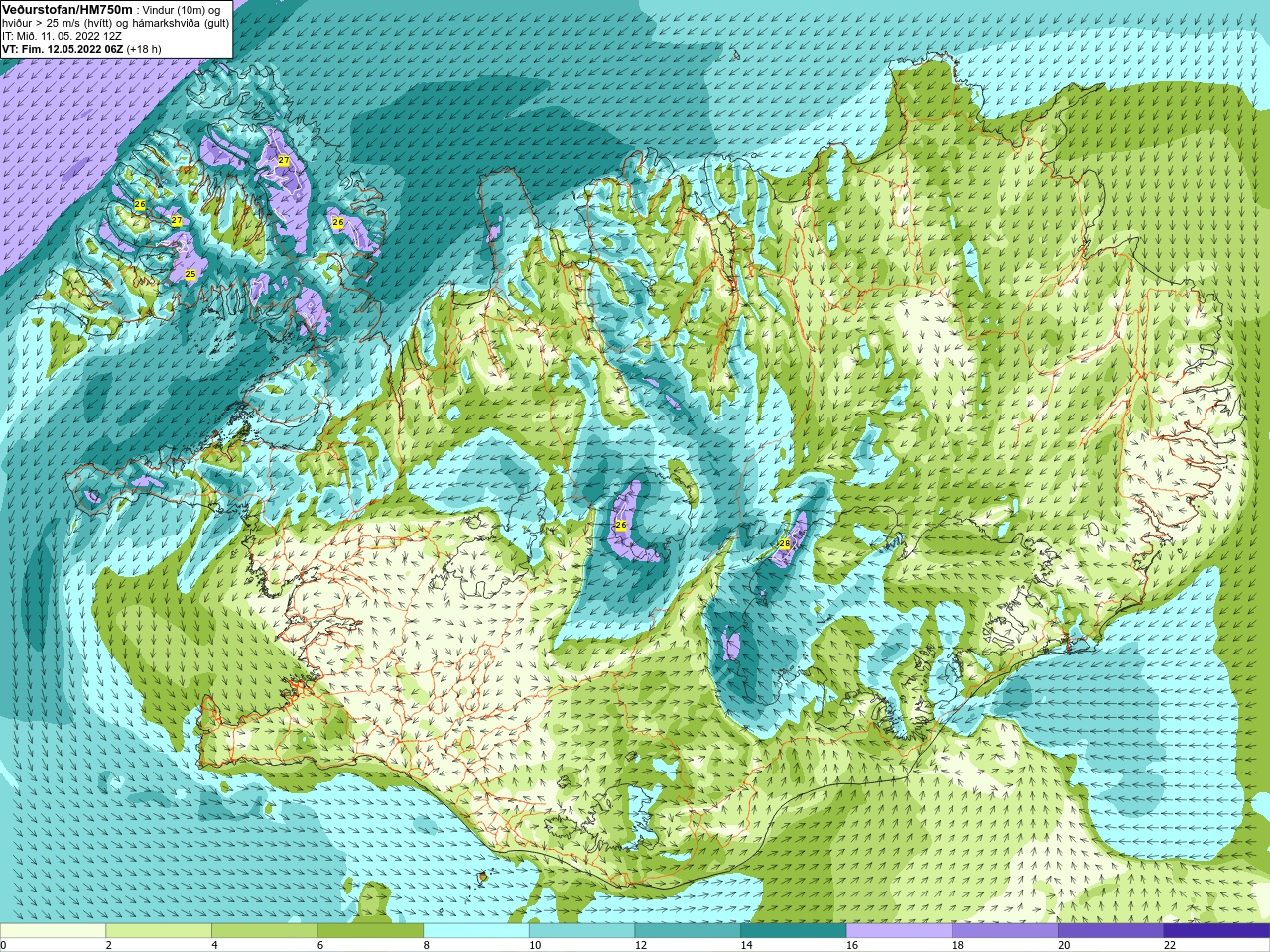The image size is (1270, 952).
Task: Select the 'IT: Mið. 11. 05. 2022 12Z' line
Action: (62, 36)
